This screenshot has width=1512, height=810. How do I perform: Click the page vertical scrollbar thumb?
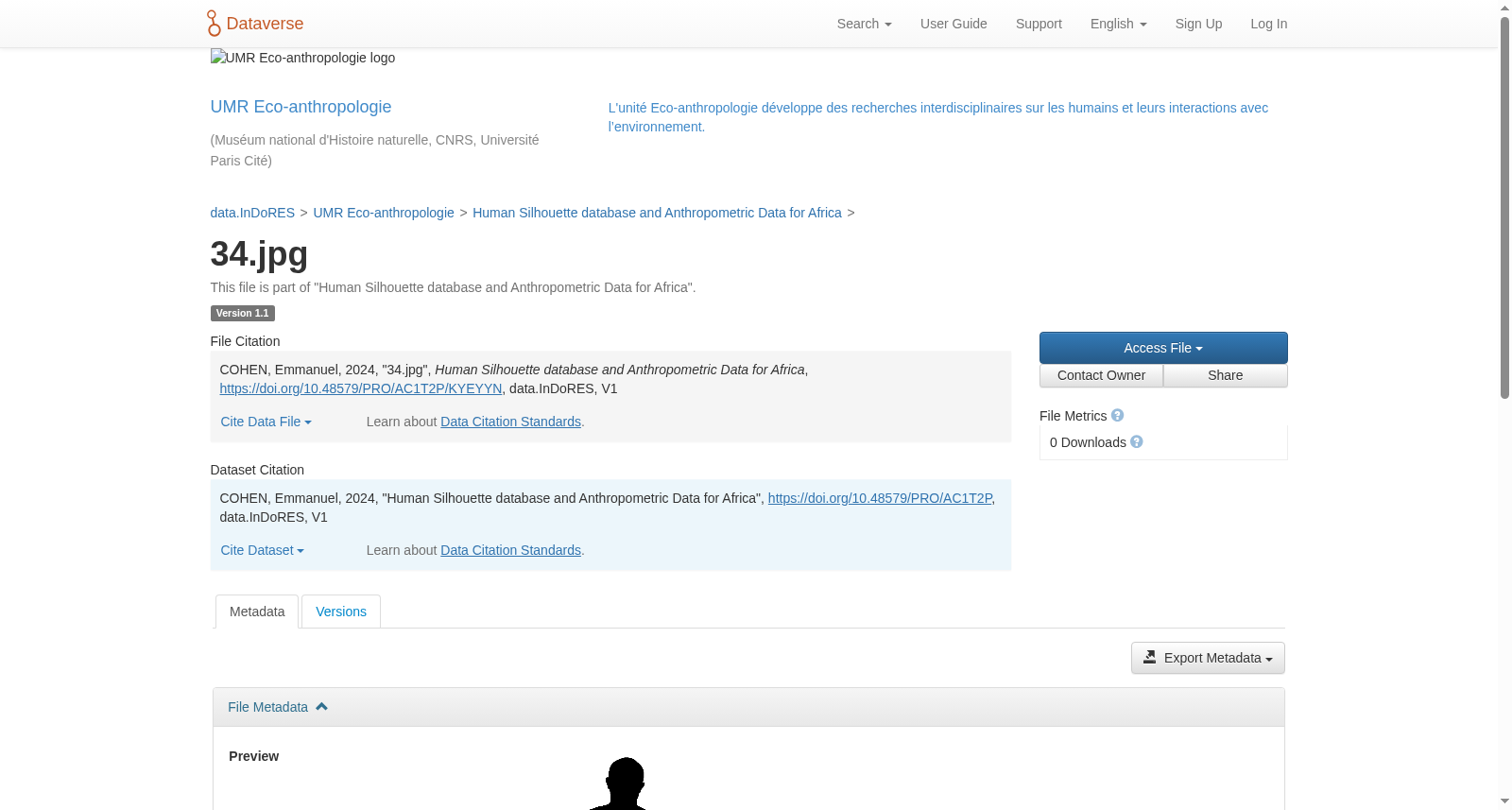click(1504, 208)
